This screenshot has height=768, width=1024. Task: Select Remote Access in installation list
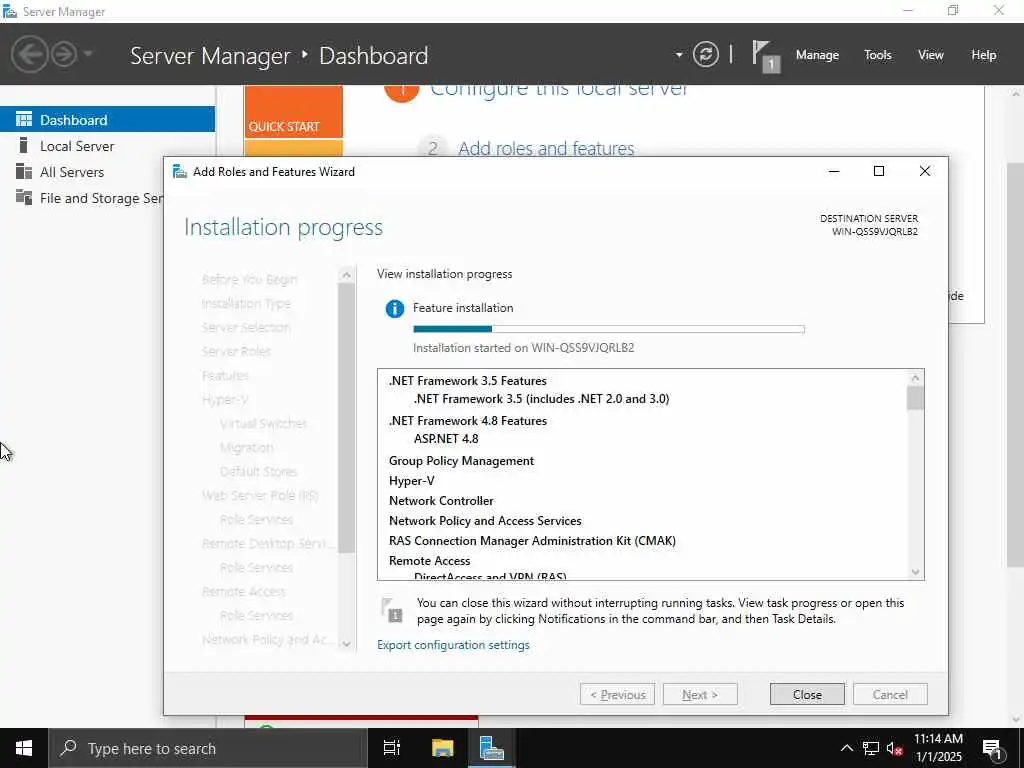coord(429,561)
